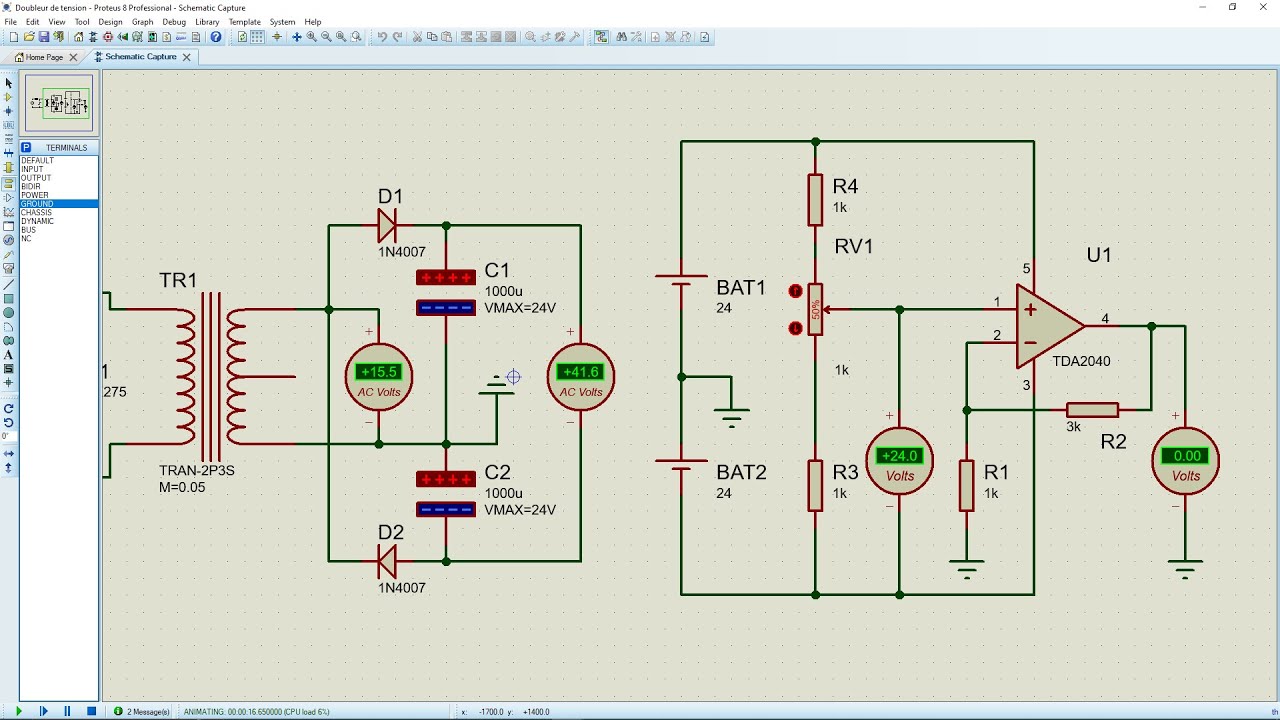Click the rotation angle input field
1280x720 pixels.
click(9, 436)
